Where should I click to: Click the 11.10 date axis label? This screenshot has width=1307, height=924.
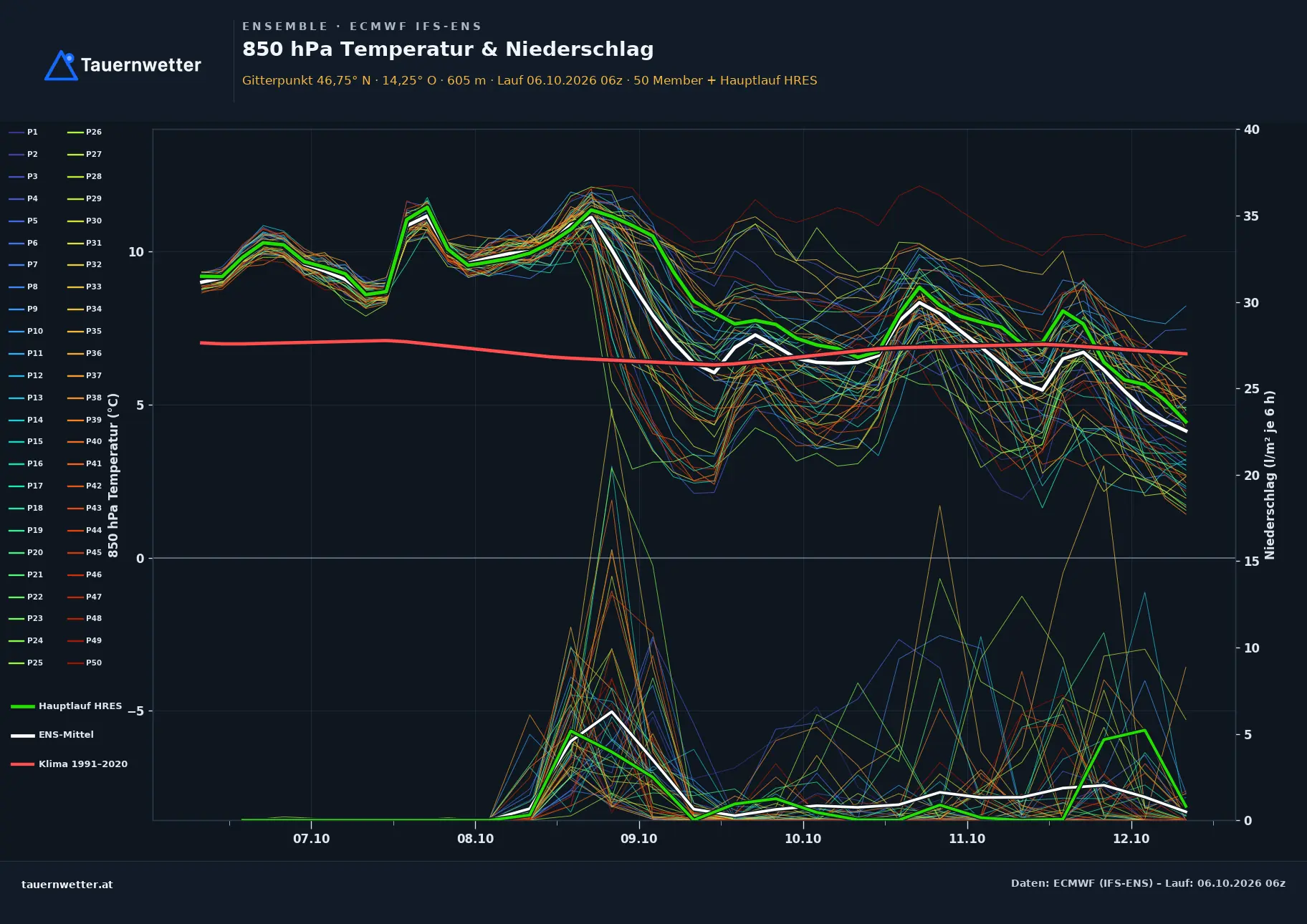967,839
